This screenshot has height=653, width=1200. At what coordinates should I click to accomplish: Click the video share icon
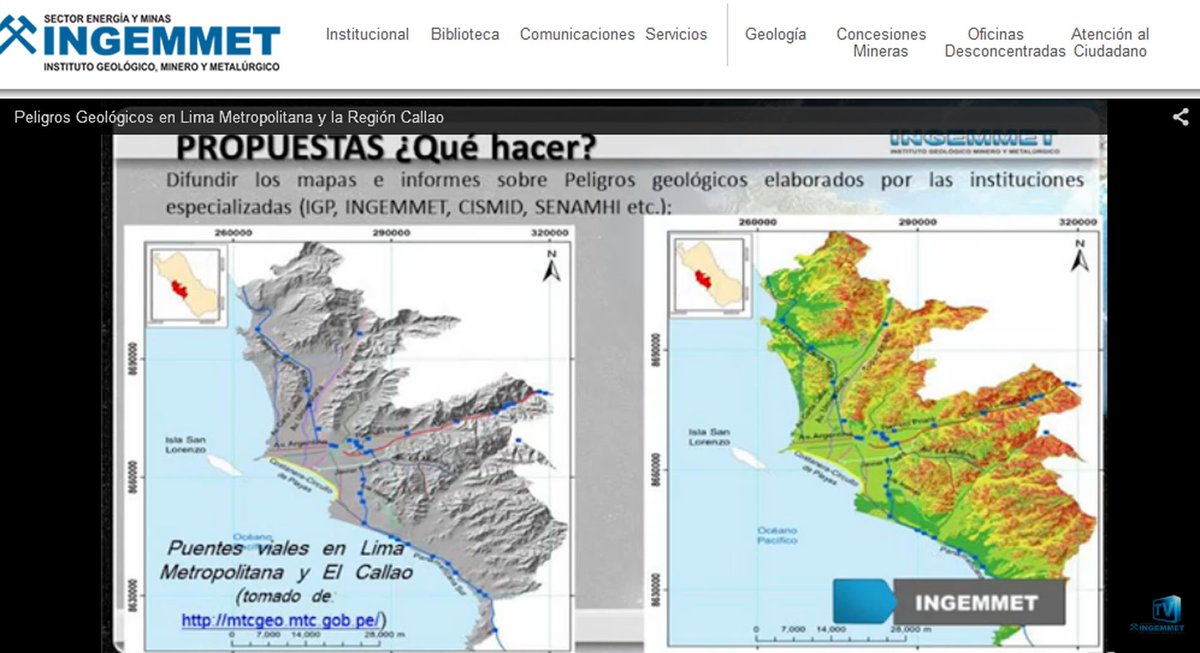click(1180, 117)
